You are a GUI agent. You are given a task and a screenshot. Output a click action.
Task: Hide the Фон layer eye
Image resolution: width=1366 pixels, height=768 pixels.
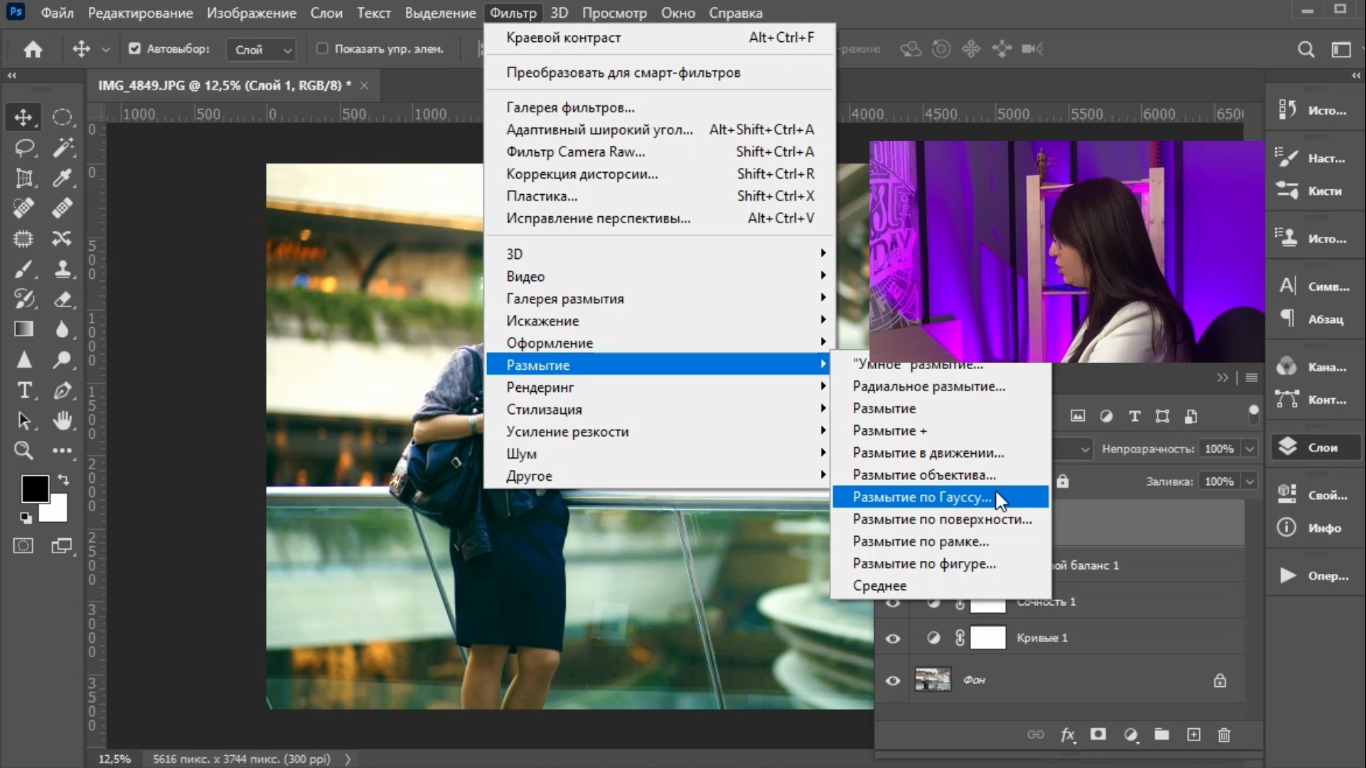coord(893,681)
